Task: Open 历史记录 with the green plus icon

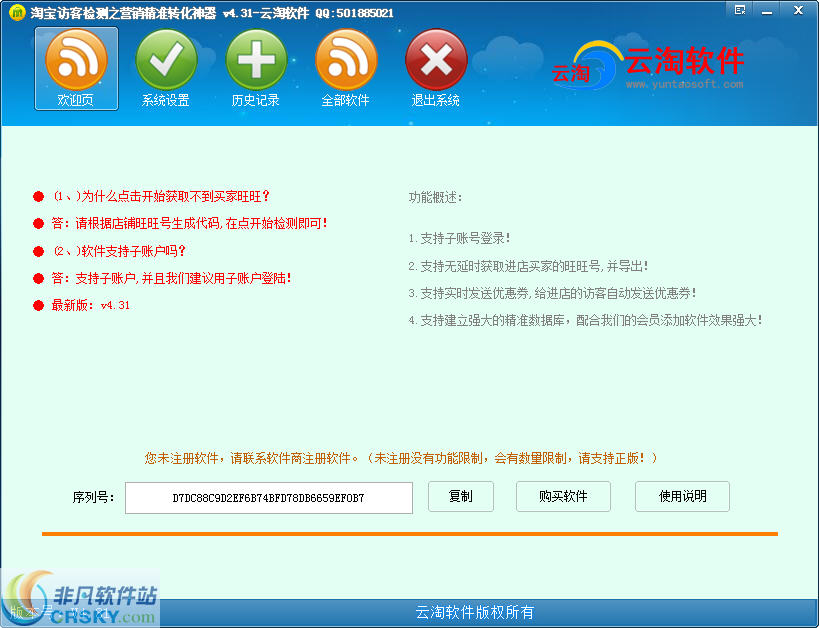Action: pyautogui.click(x=256, y=68)
